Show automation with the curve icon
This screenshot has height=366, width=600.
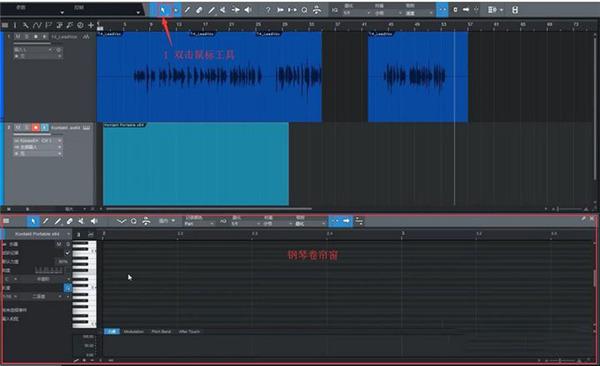tap(37, 25)
